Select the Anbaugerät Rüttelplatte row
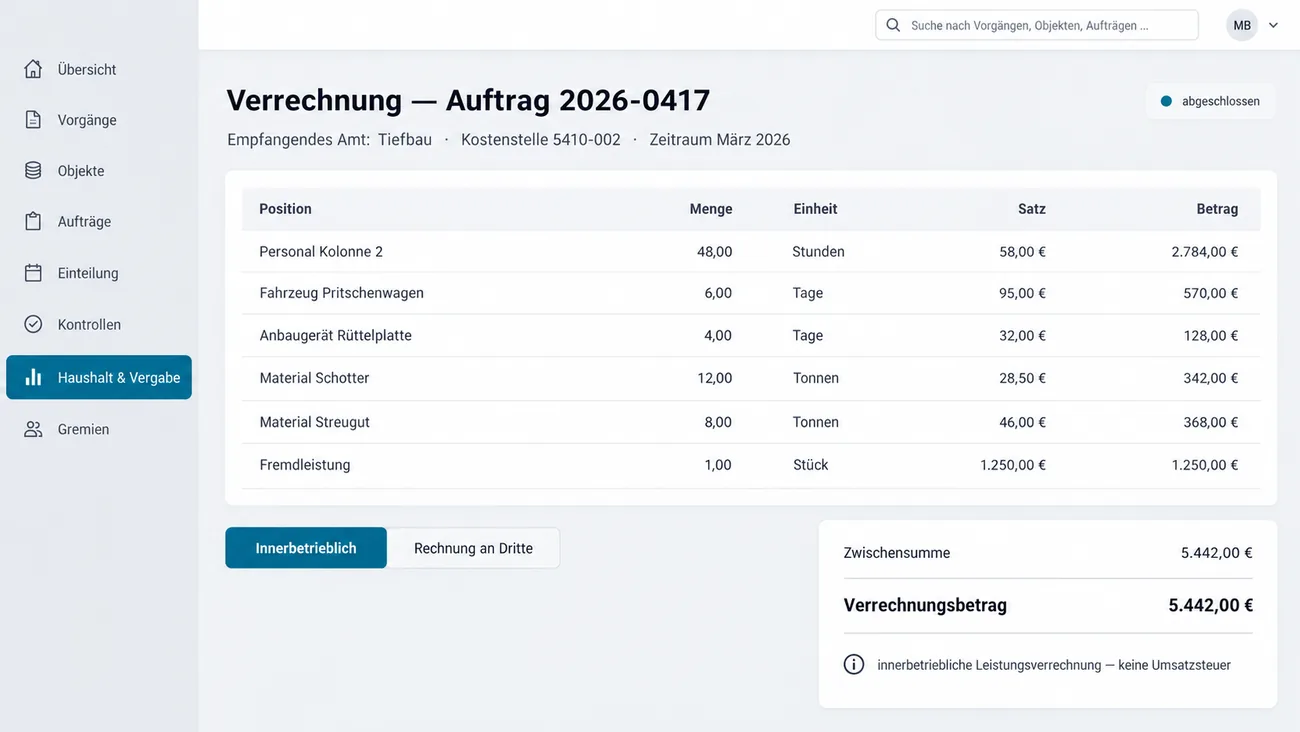The height and width of the screenshot is (732, 1300). click(x=751, y=335)
